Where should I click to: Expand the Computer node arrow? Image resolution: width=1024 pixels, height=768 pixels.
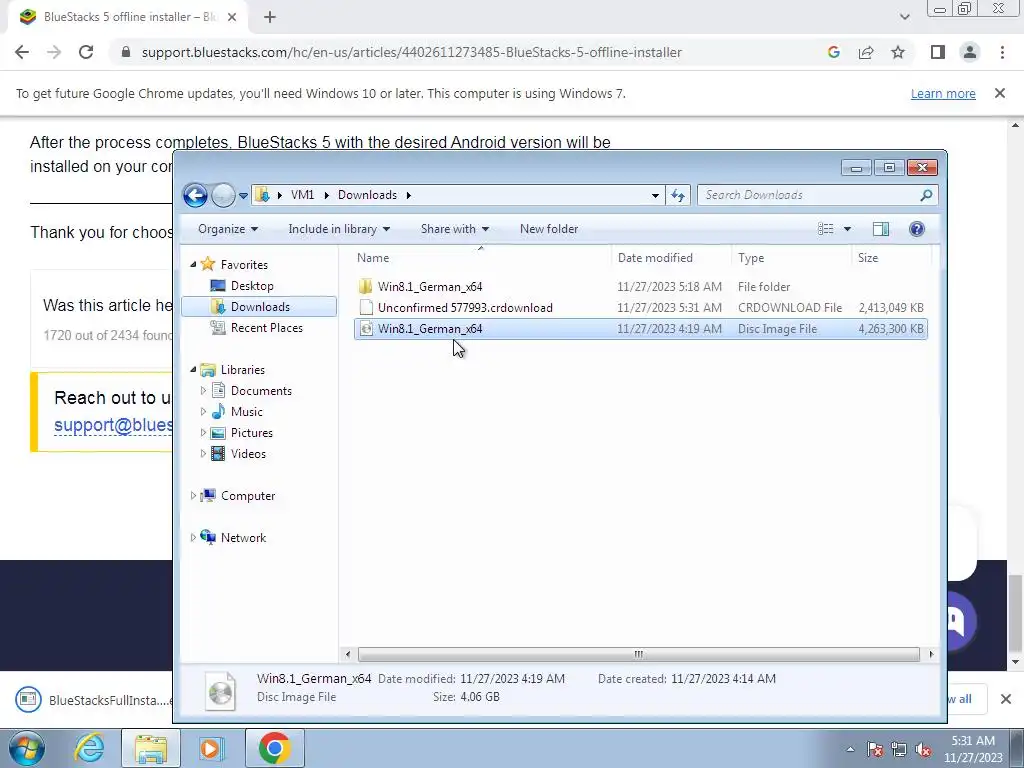tap(193, 496)
